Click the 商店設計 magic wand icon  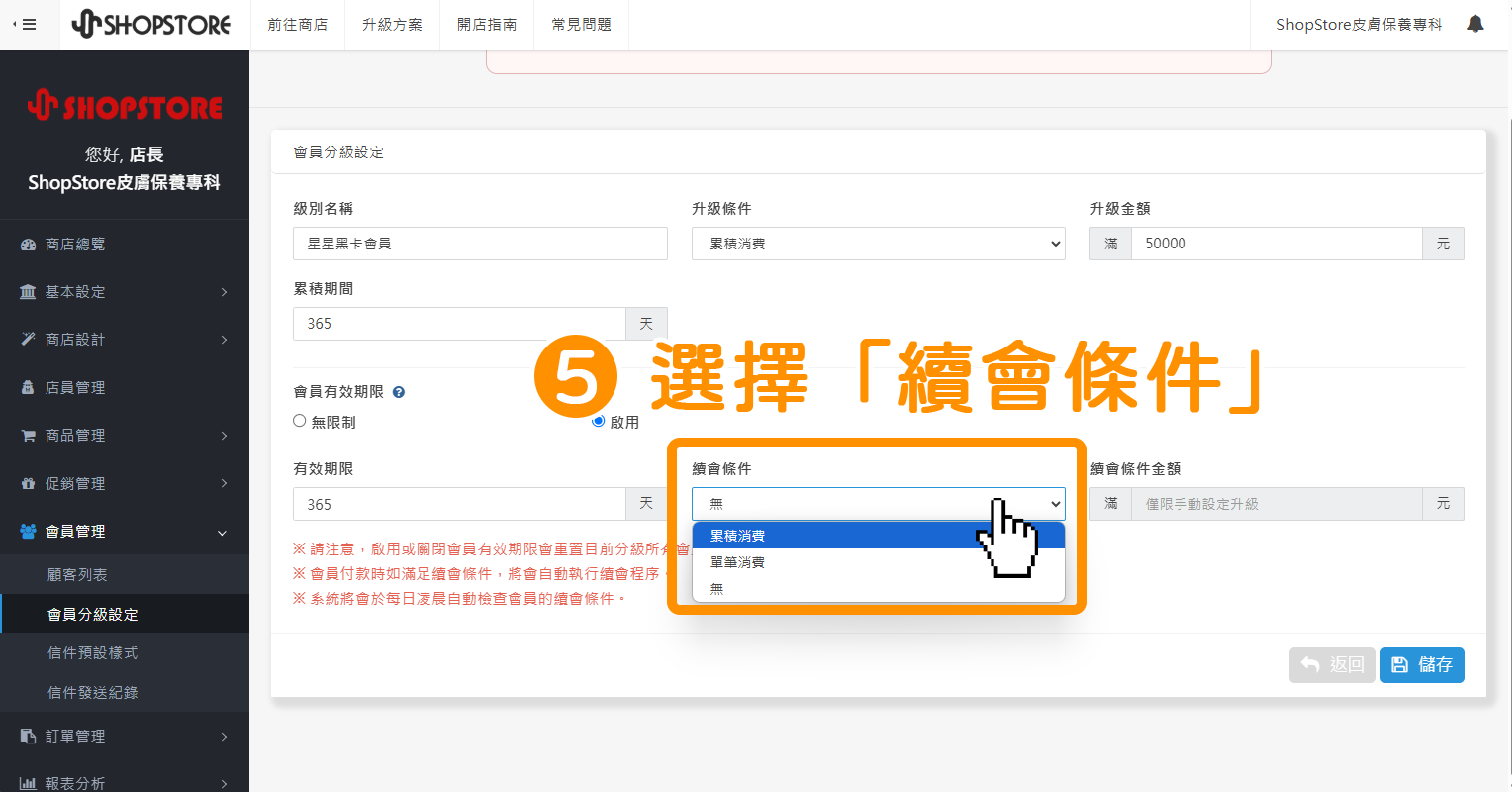pyautogui.click(x=28, y=340)
